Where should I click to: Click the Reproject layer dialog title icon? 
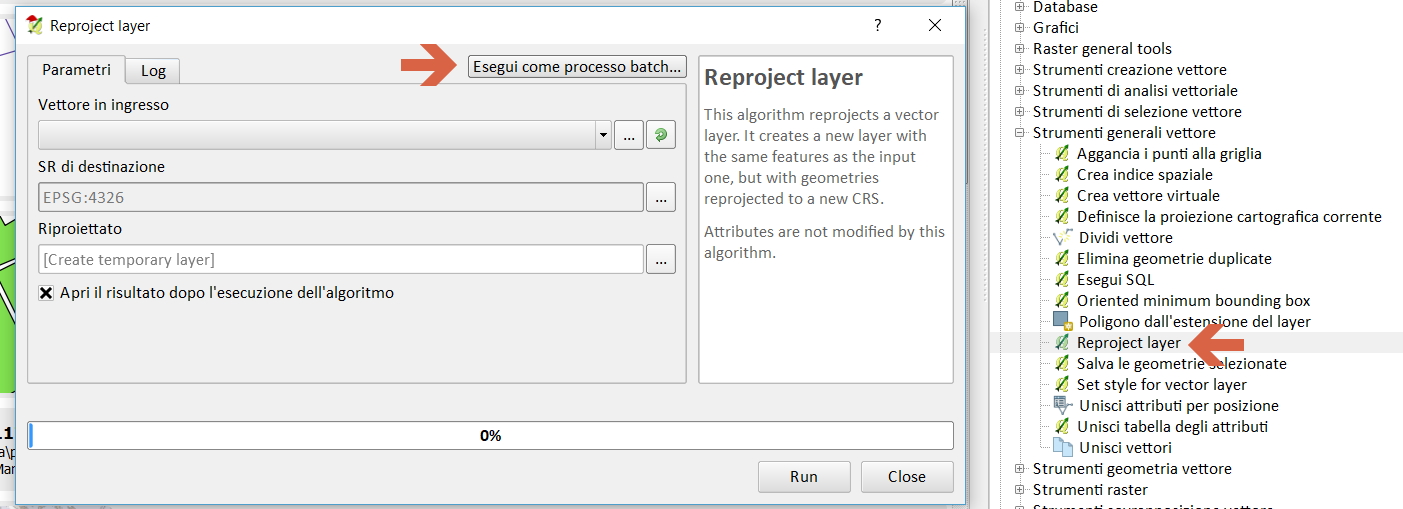pyautogui.click(x=35, y=26)
